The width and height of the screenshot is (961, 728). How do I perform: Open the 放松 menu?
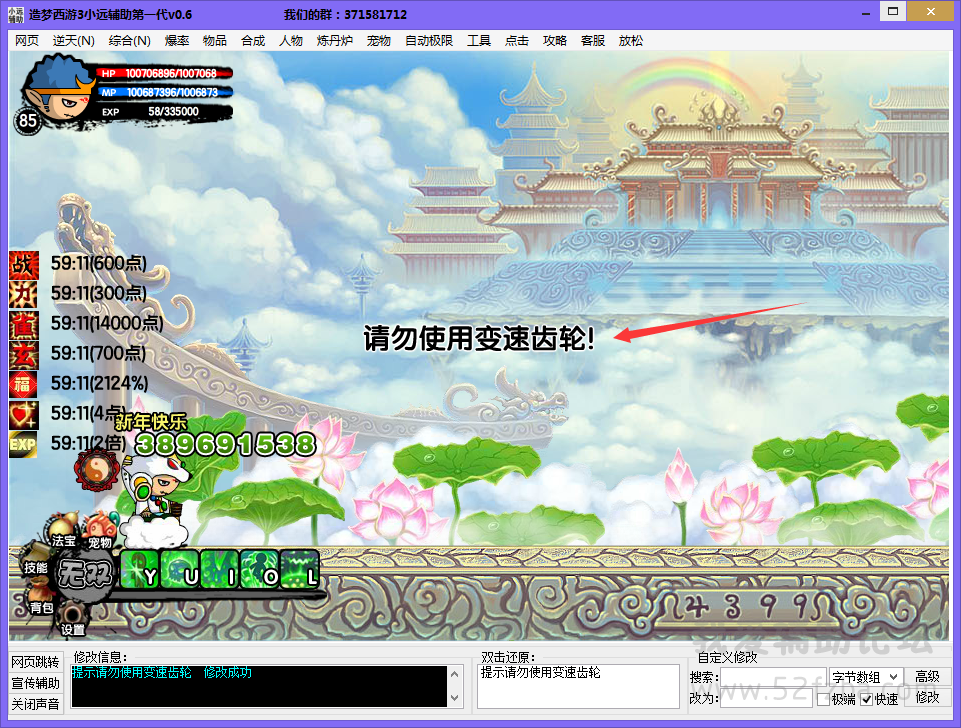[631, 41]
